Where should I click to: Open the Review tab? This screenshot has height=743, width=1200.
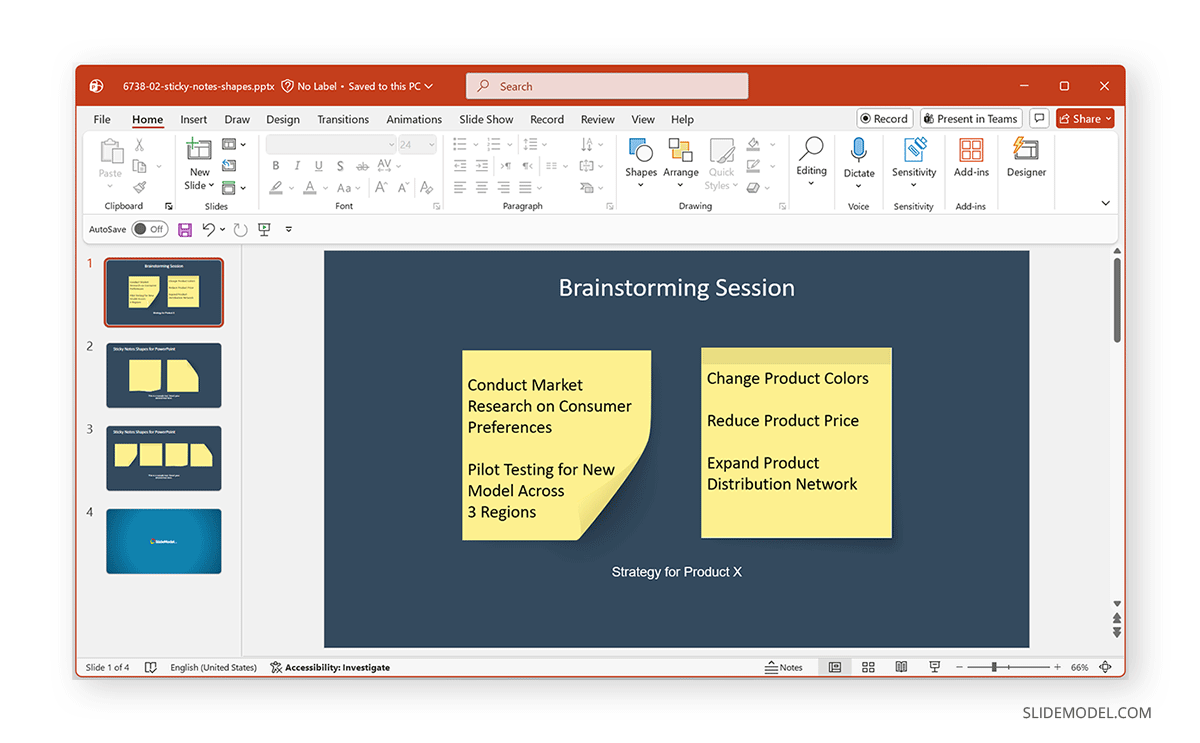tap(597, 119)
